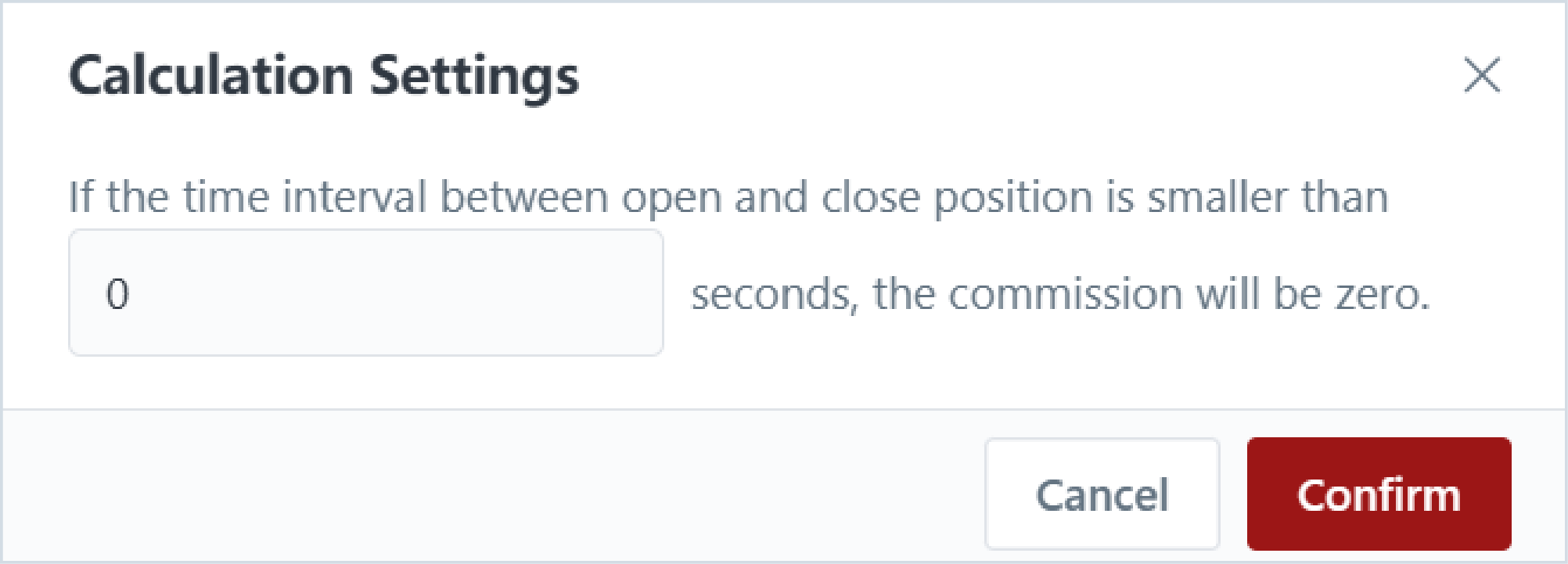Click the Confirm button
The width and height of the screenshot is (1568, 564).
point(1379,494)
